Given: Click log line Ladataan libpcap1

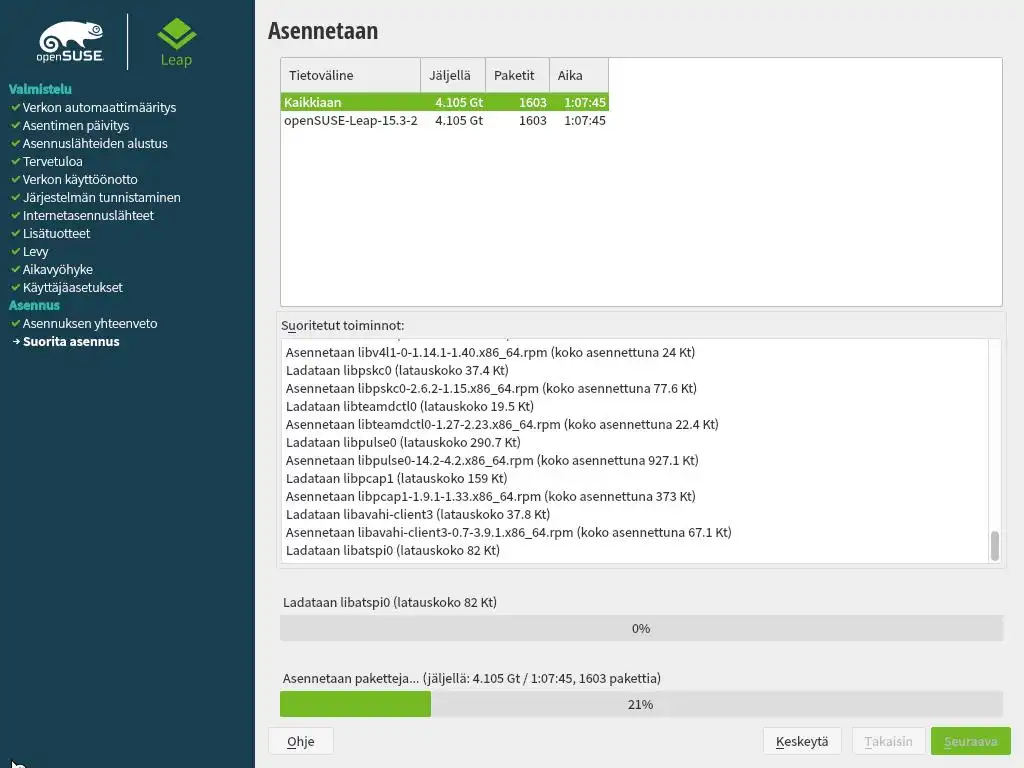Looking at the screenshot, I should [x=396, y=478].
